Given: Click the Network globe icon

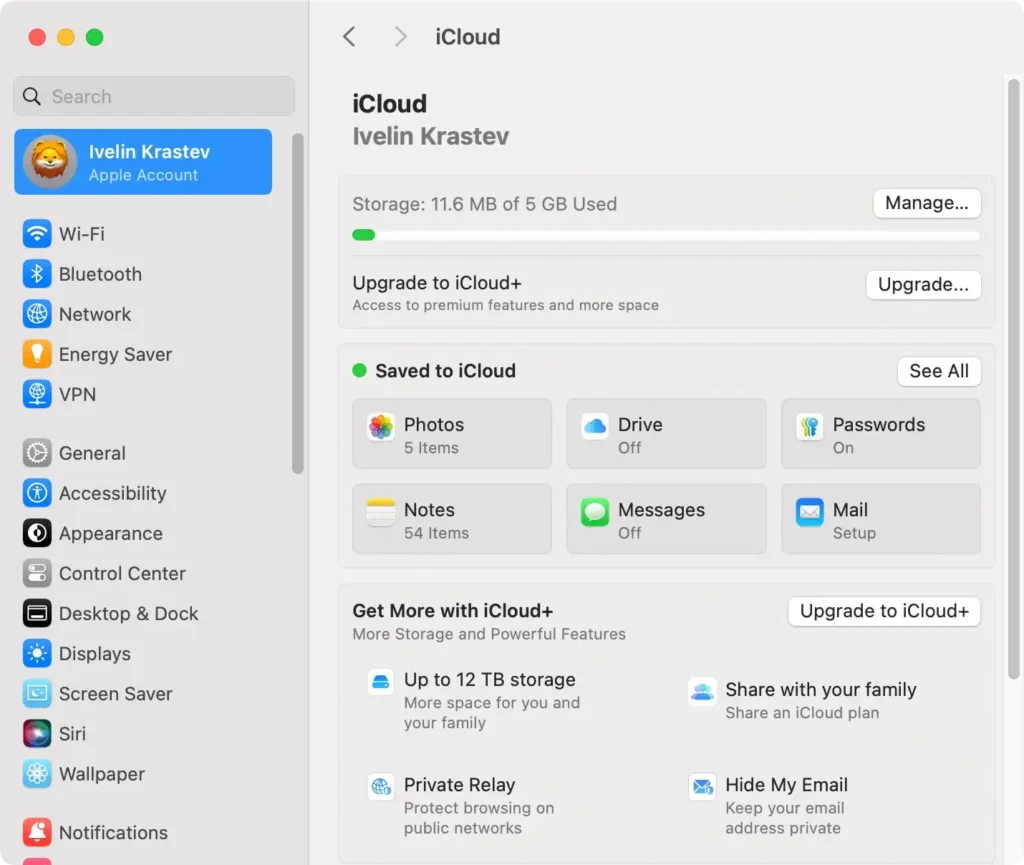Looking at the screenshot, I should pyautogui.click(x=37, y=314).
